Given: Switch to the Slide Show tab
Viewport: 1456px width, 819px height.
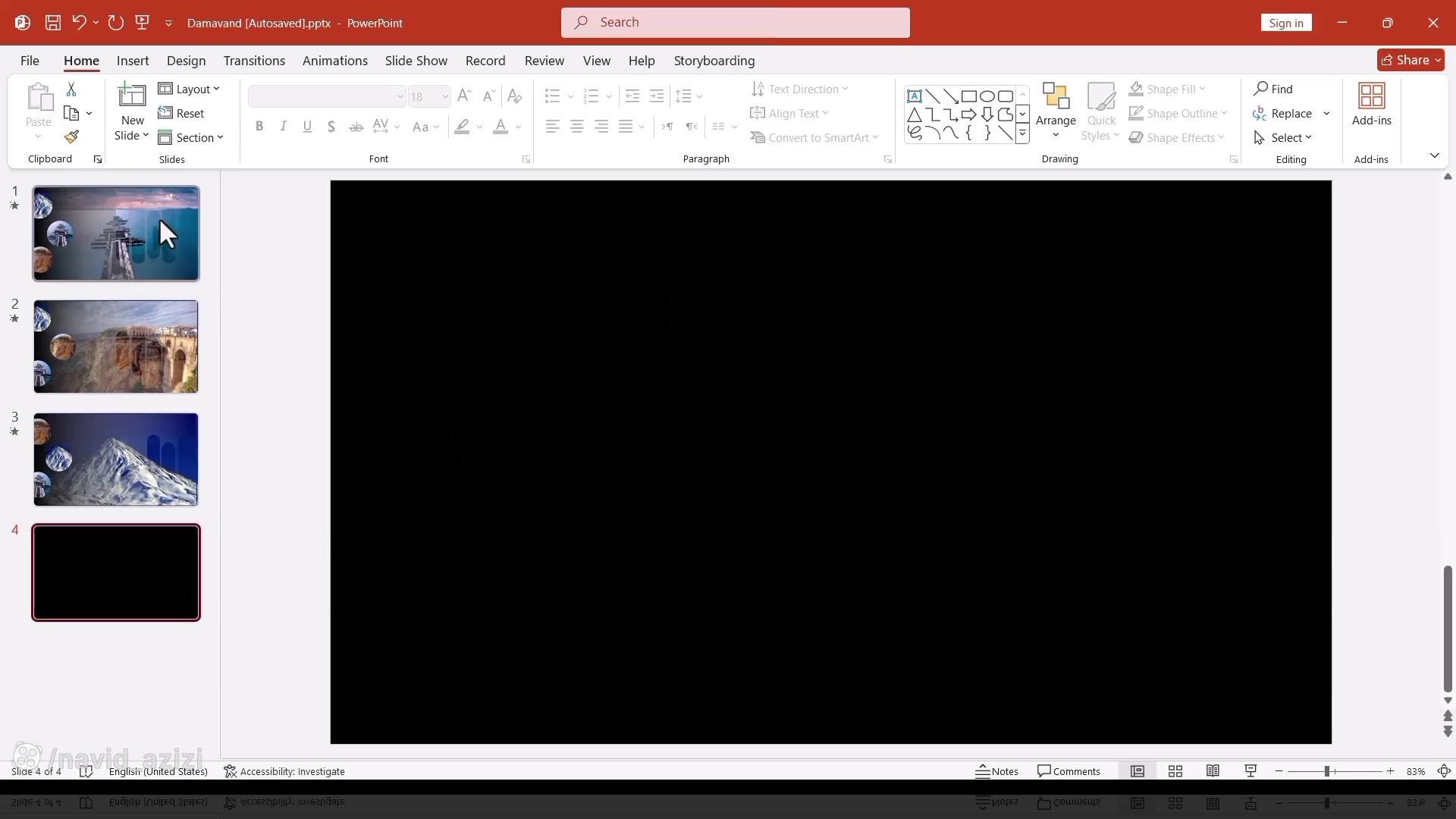Looking at the screenshot, I should coord(416,61).
